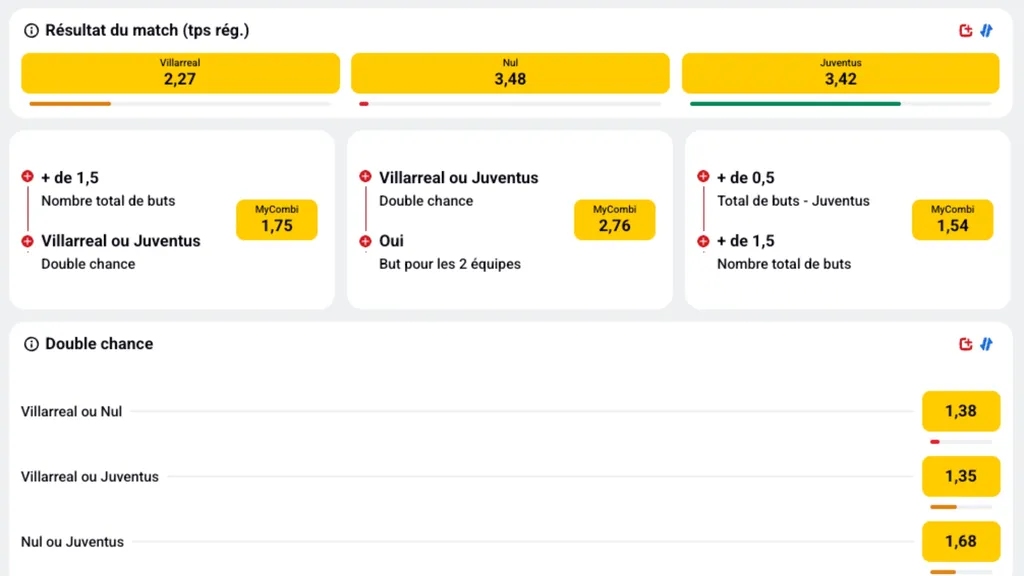Select the Juventus odds of 3,42
Screen dimensions: 1024x576
(840, 72)
